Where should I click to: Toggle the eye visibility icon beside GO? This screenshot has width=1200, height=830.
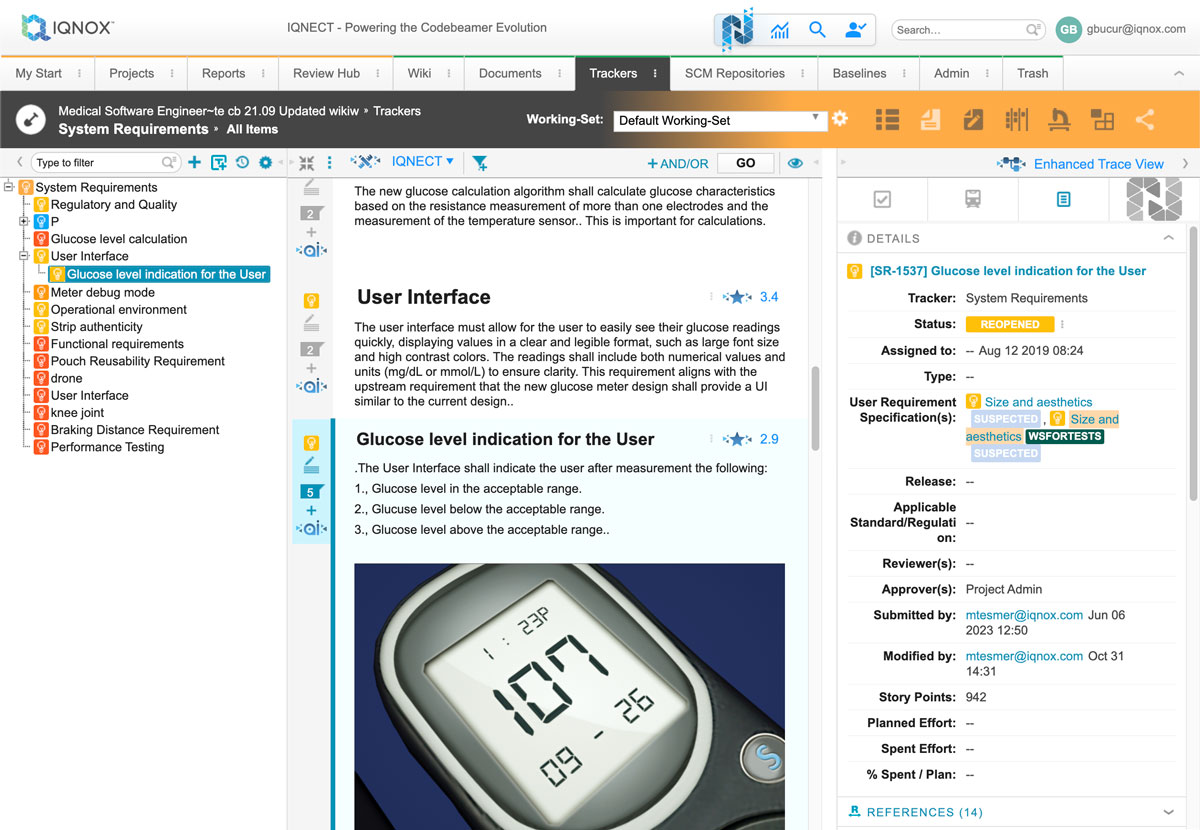[x=795, y=163]
